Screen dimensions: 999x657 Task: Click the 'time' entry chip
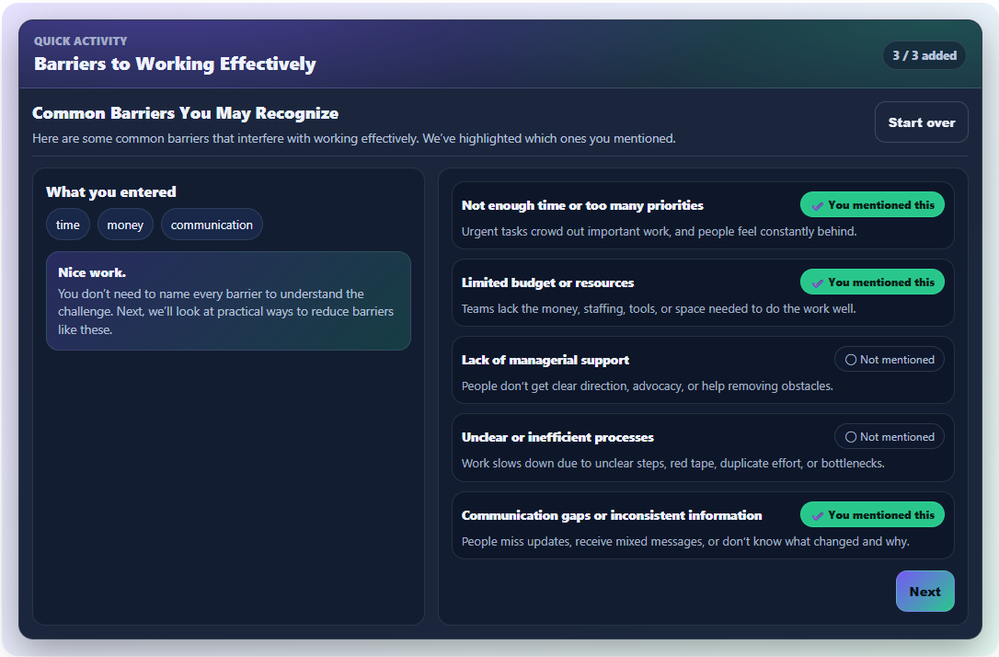(68, 225)
